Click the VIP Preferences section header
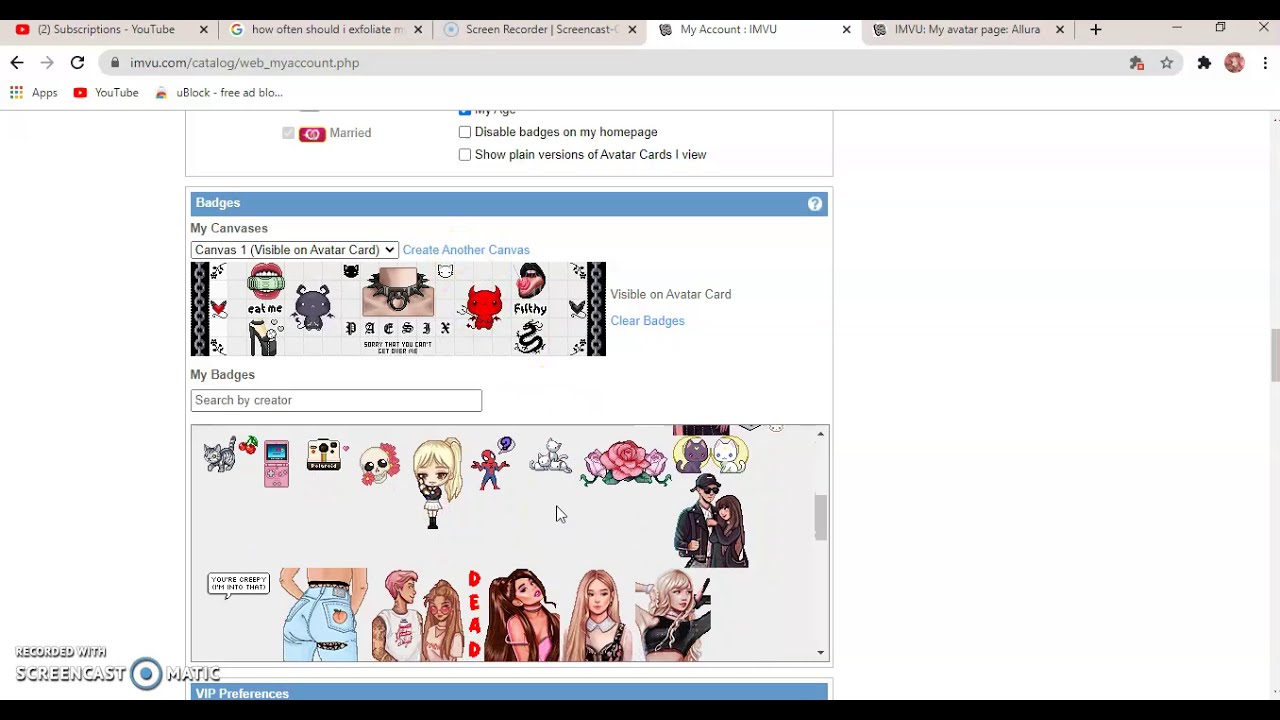 click(x=509, y=692)
